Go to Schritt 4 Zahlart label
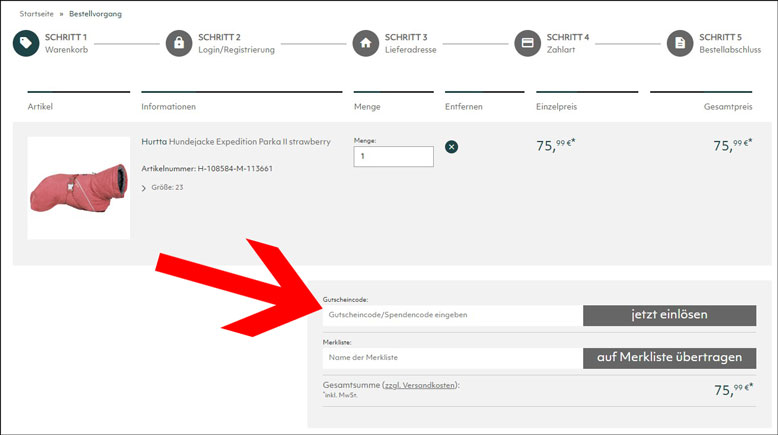Image resolution: width=778 pixels, height=435 pixels. coord(567,44)
